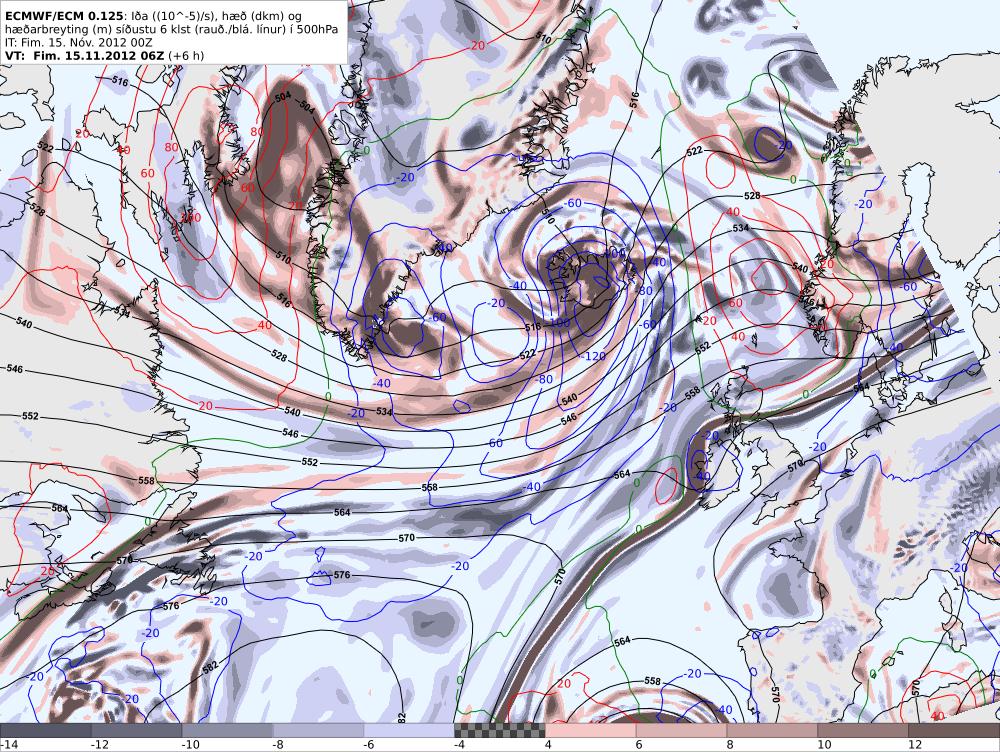Image resolution: width=1000 pixels, height=752 pixels.
Task: Click the darkest gray legend swatch after -14
Action: [46, 730]
